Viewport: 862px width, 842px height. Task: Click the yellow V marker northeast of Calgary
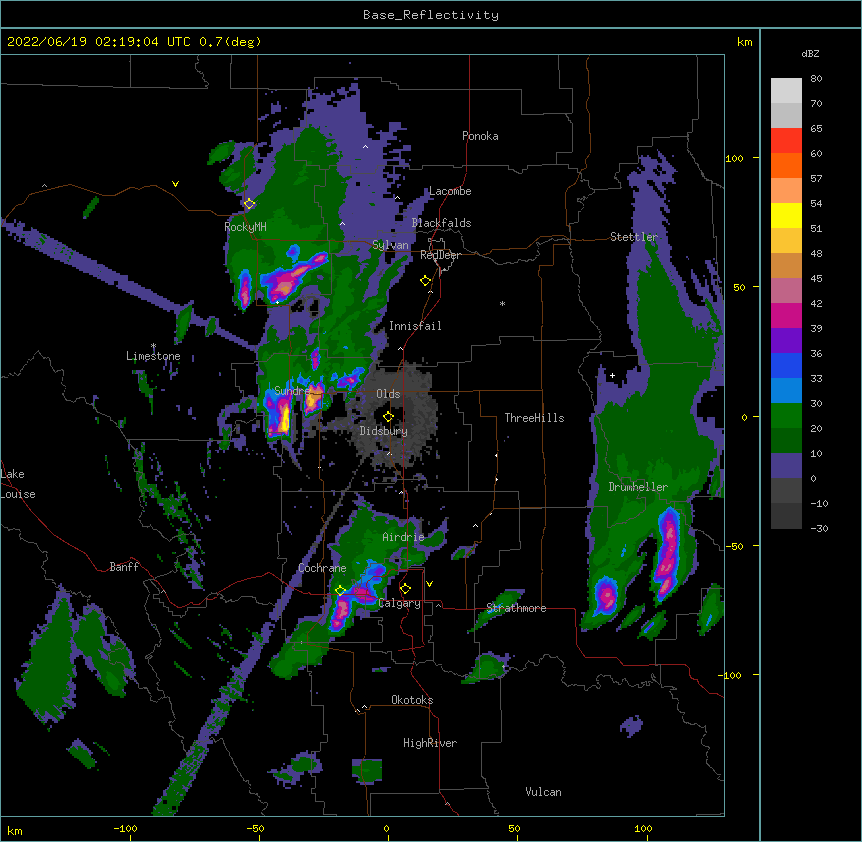429,584
